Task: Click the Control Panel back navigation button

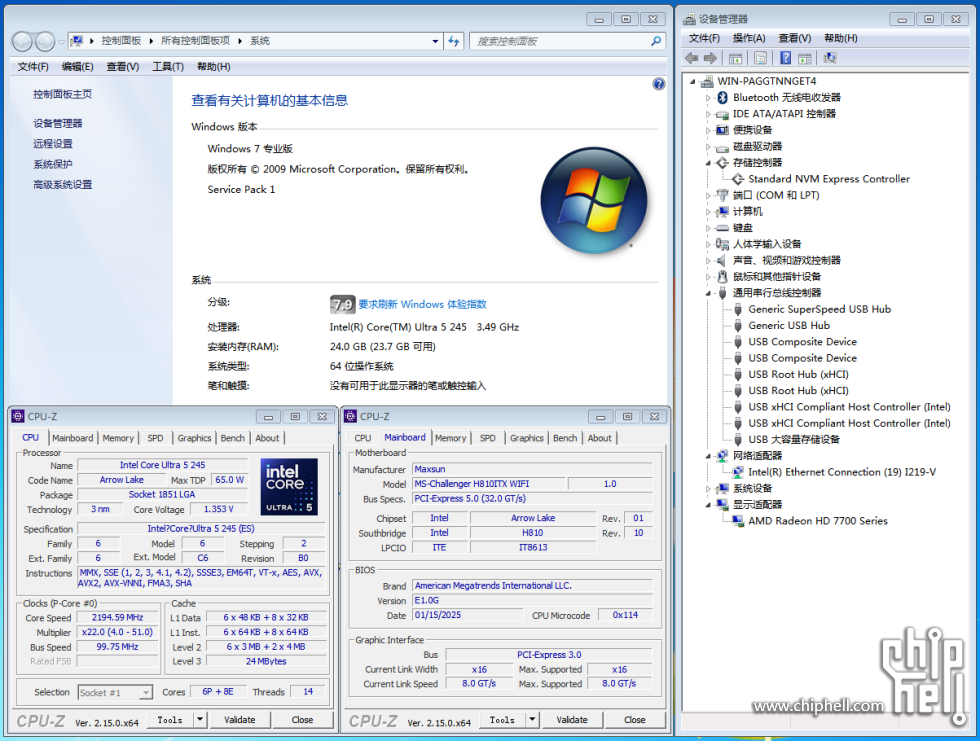Action: [22, 42]
